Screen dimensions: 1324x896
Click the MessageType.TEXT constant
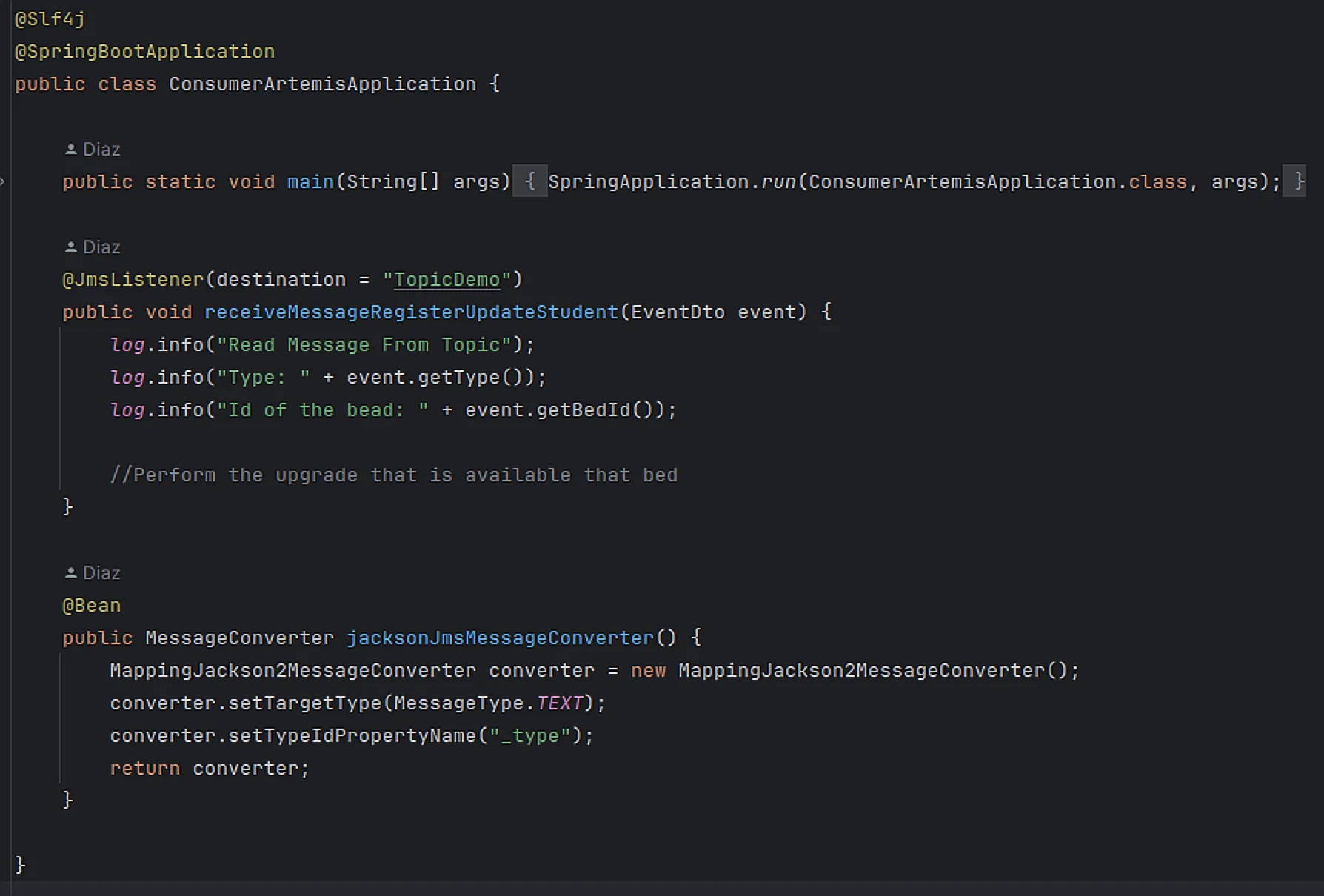[x=489, y=703]
